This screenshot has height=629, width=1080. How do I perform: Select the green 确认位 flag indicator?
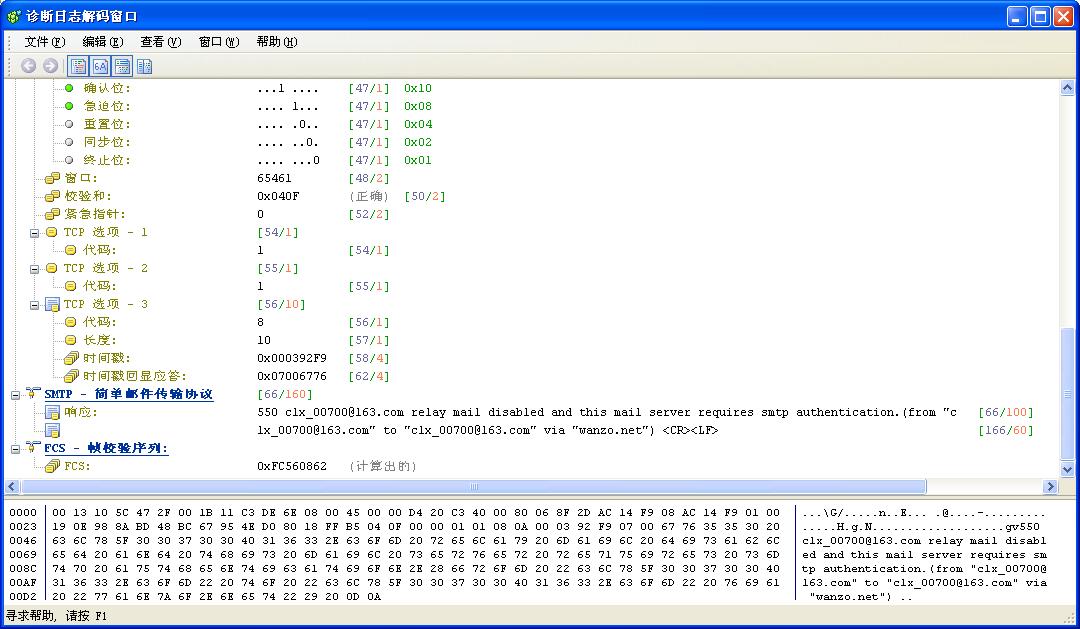(x=69, y=88)
